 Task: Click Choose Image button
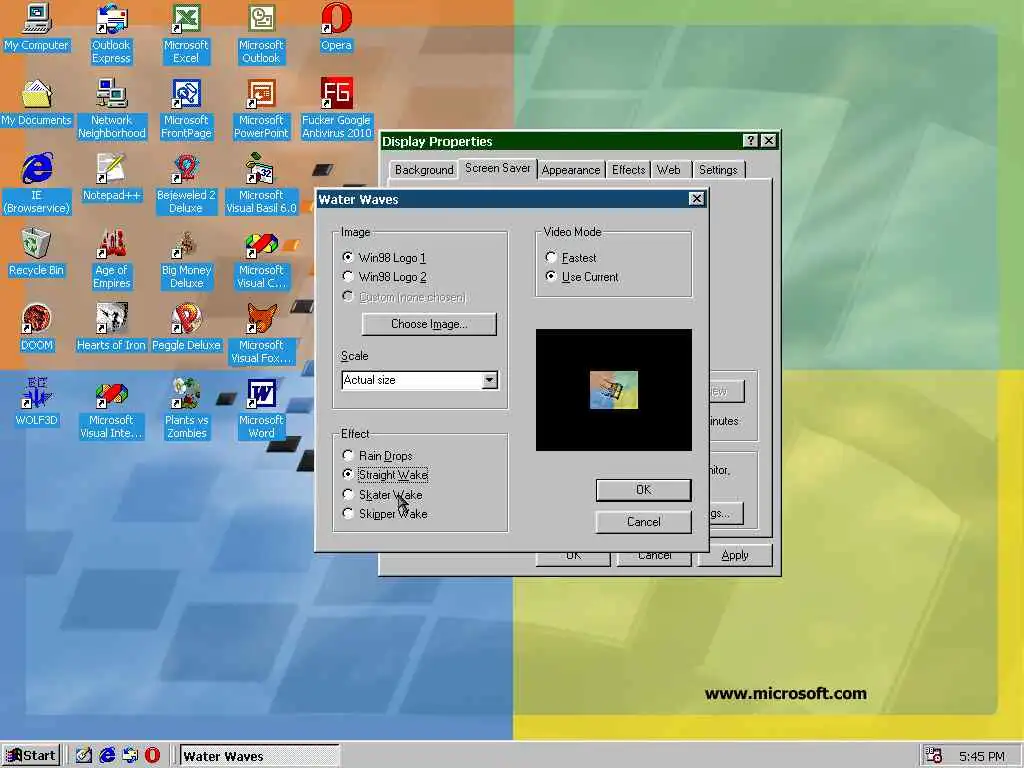point(429,324)
